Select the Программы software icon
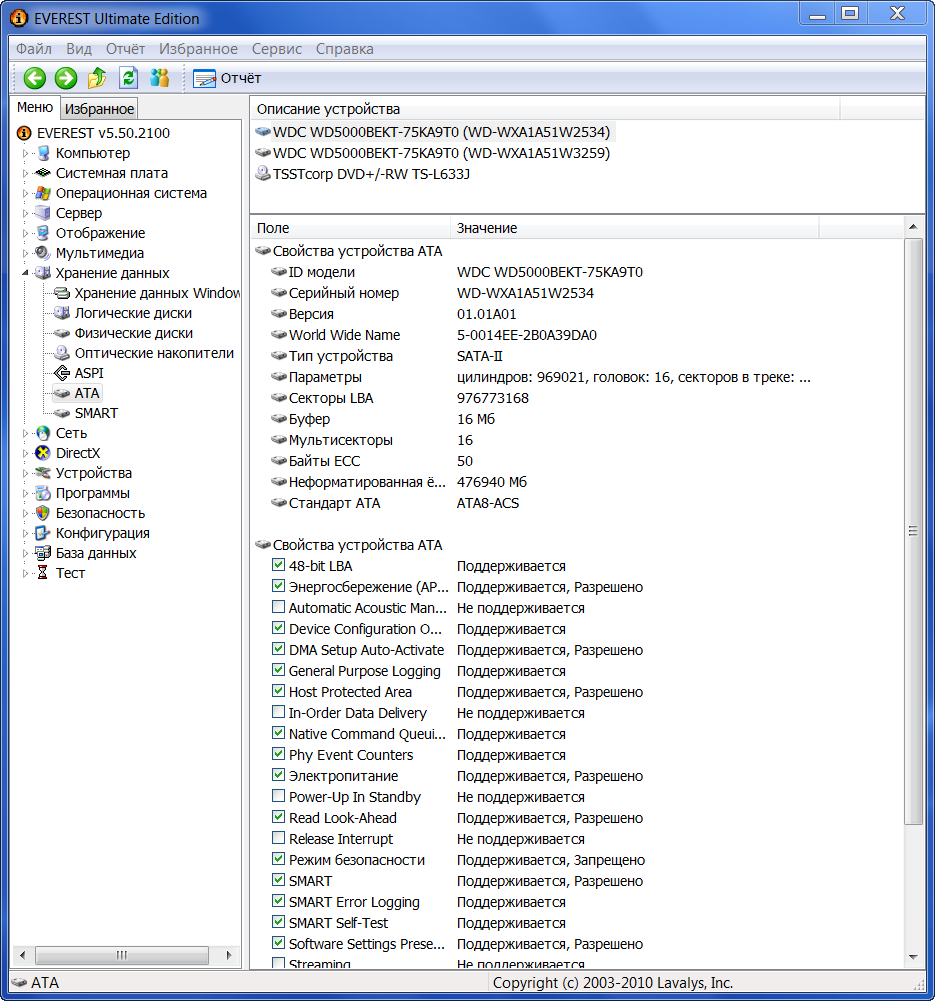 click(x=43, y=493)
